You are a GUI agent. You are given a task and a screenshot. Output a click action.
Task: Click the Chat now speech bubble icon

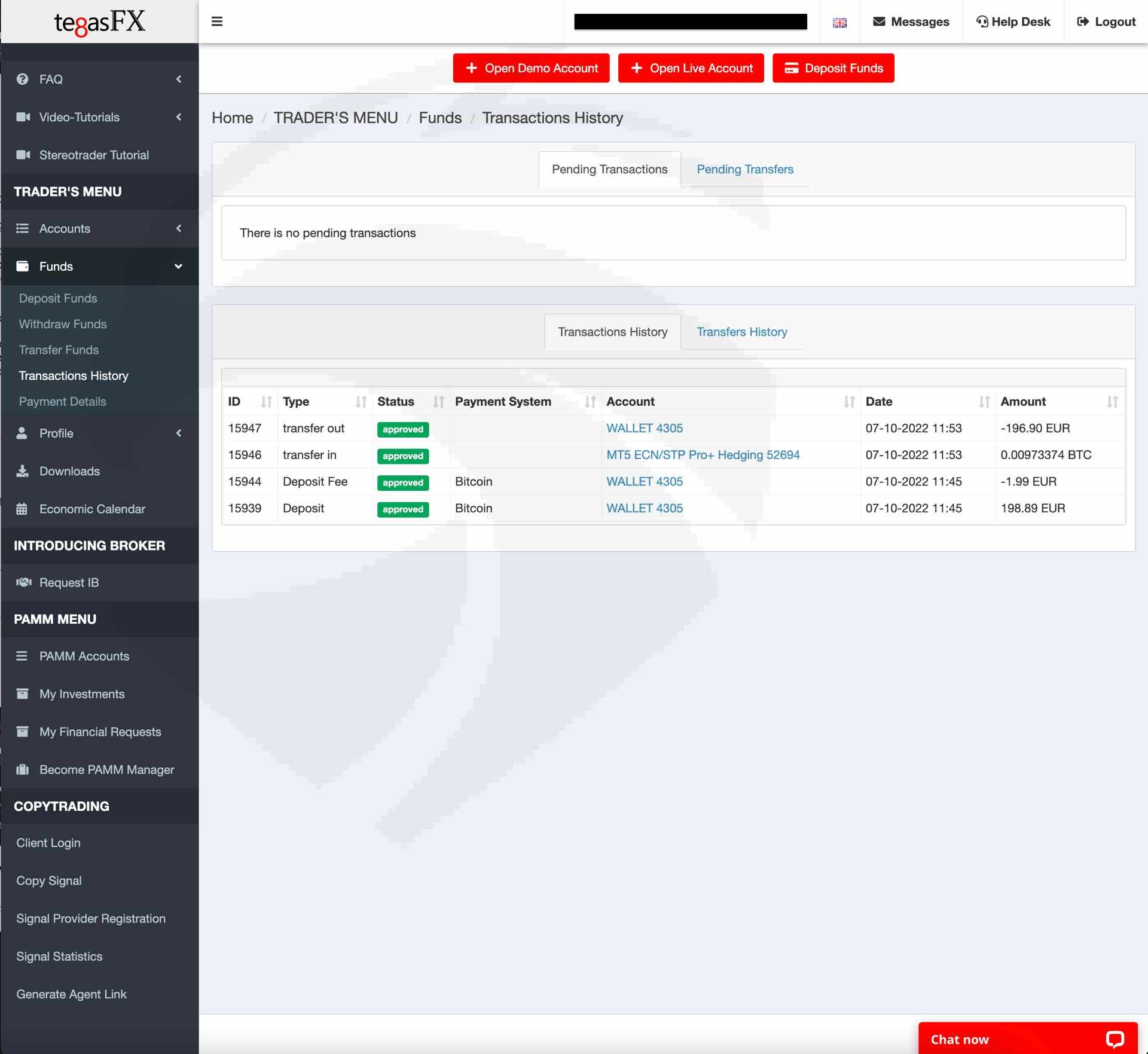[x=1115, y=1040]
